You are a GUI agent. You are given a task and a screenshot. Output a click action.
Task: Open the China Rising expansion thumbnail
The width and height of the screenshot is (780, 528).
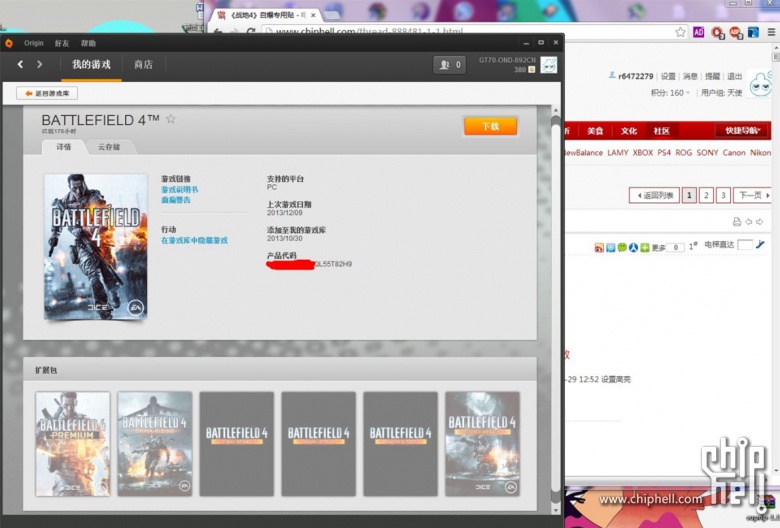click(155, 444)
